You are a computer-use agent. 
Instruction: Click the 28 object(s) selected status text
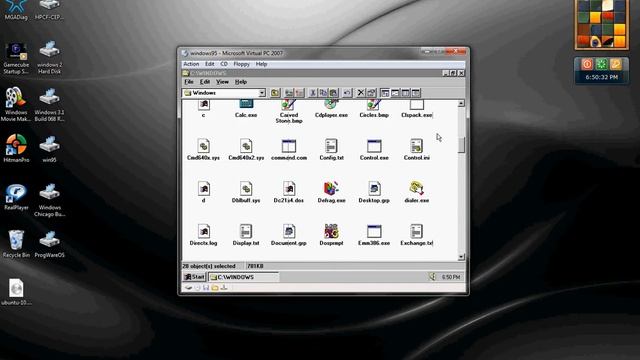(x=209, y=266)
